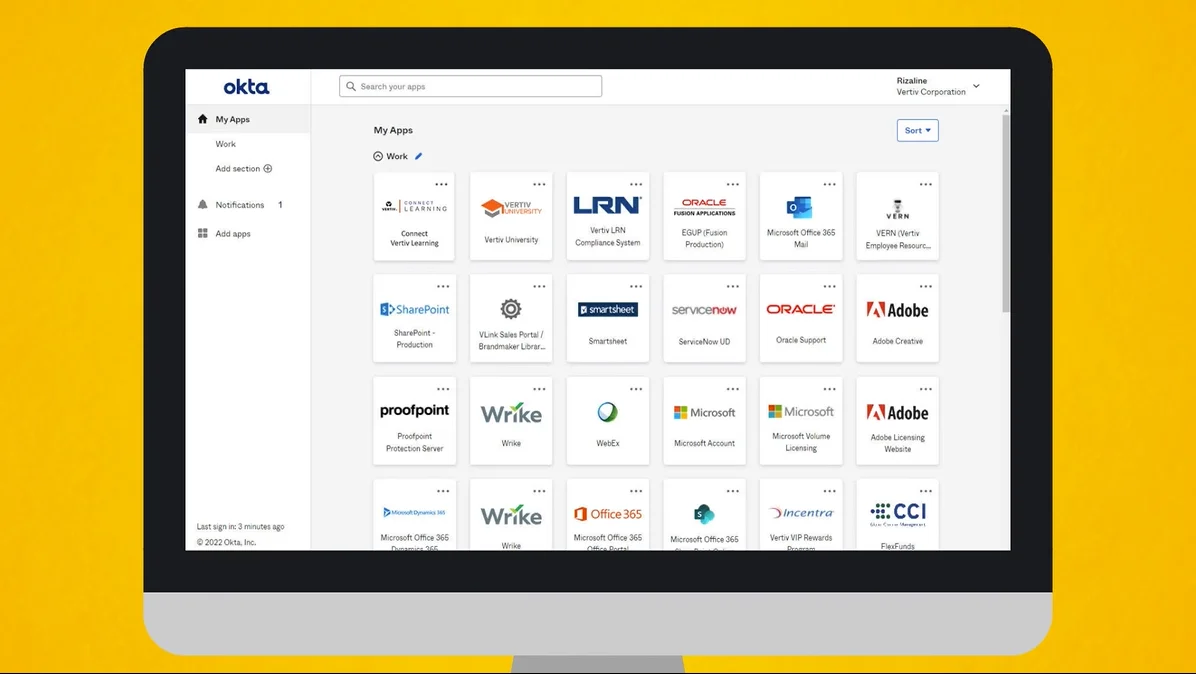The width and height of the screenshot is (1196, 674).
Task: Launch SharePoint - Production app
Action: coord(414,319)
